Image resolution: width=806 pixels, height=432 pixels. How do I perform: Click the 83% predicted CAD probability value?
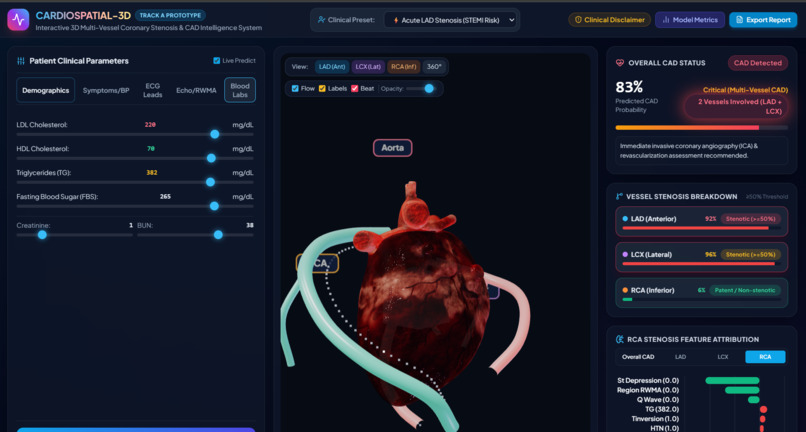[x=629, y=87]
